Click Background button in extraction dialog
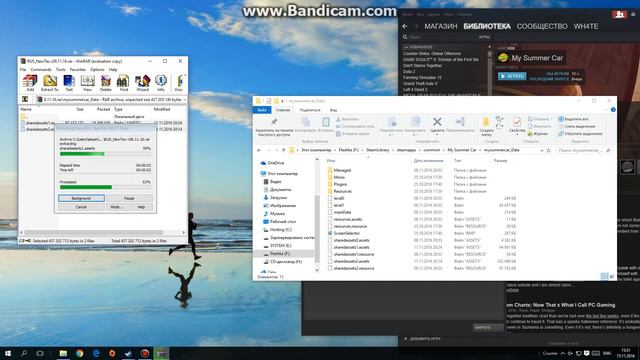Screen dimensions: 640x360 coord(81,198)
